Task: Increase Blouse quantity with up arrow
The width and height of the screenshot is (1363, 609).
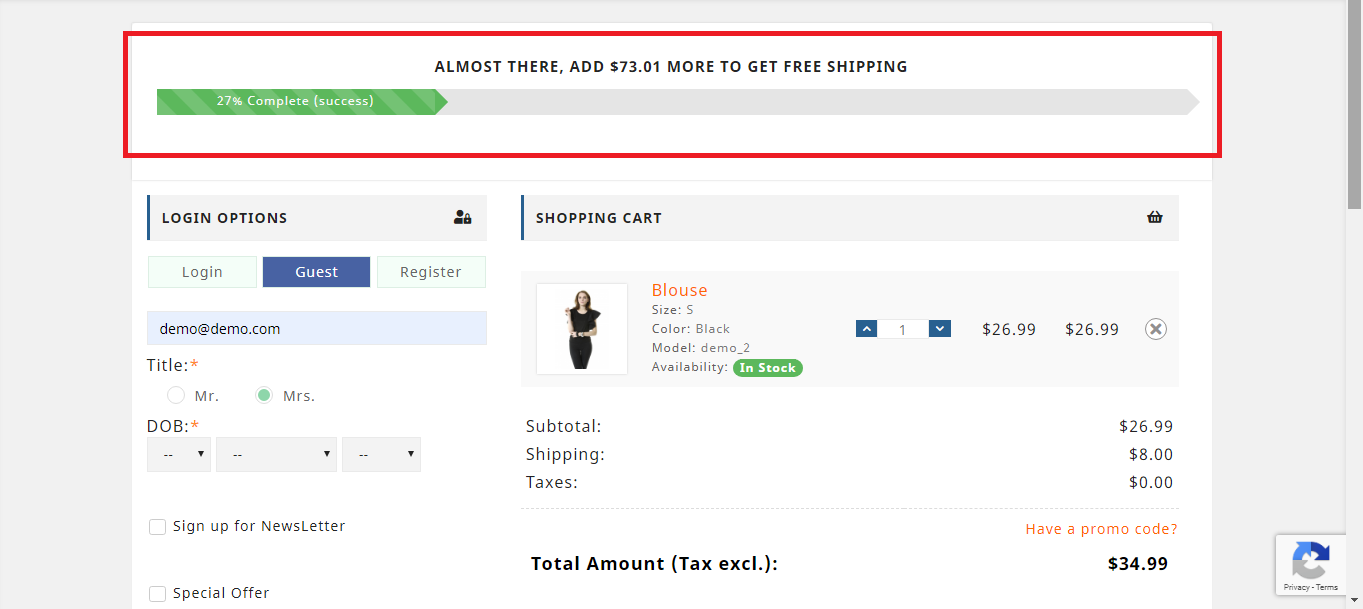Action: 867,329
